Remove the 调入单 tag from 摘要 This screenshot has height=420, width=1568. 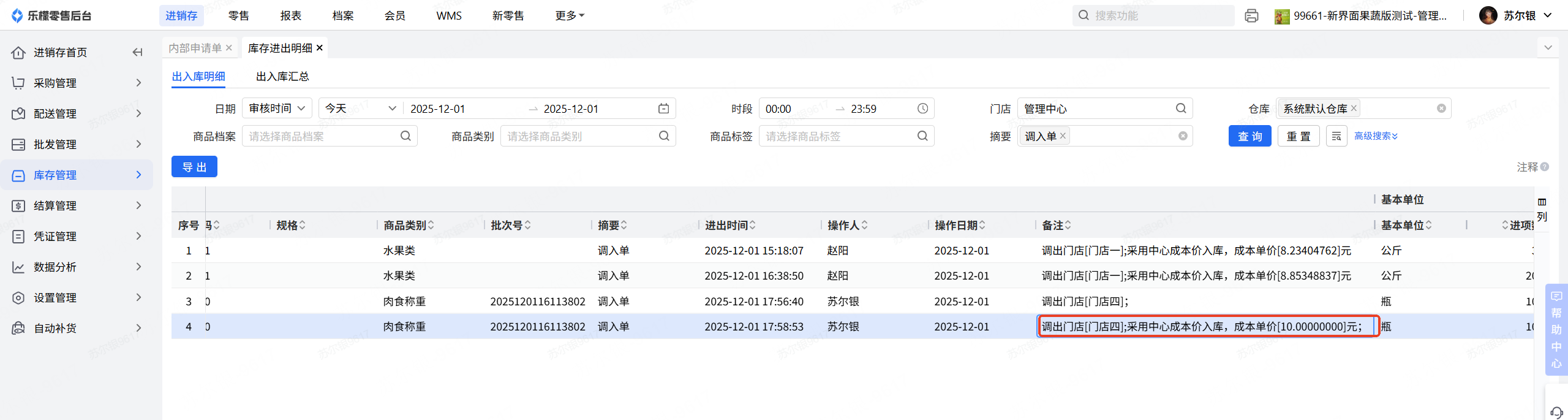click(1063, 136)
